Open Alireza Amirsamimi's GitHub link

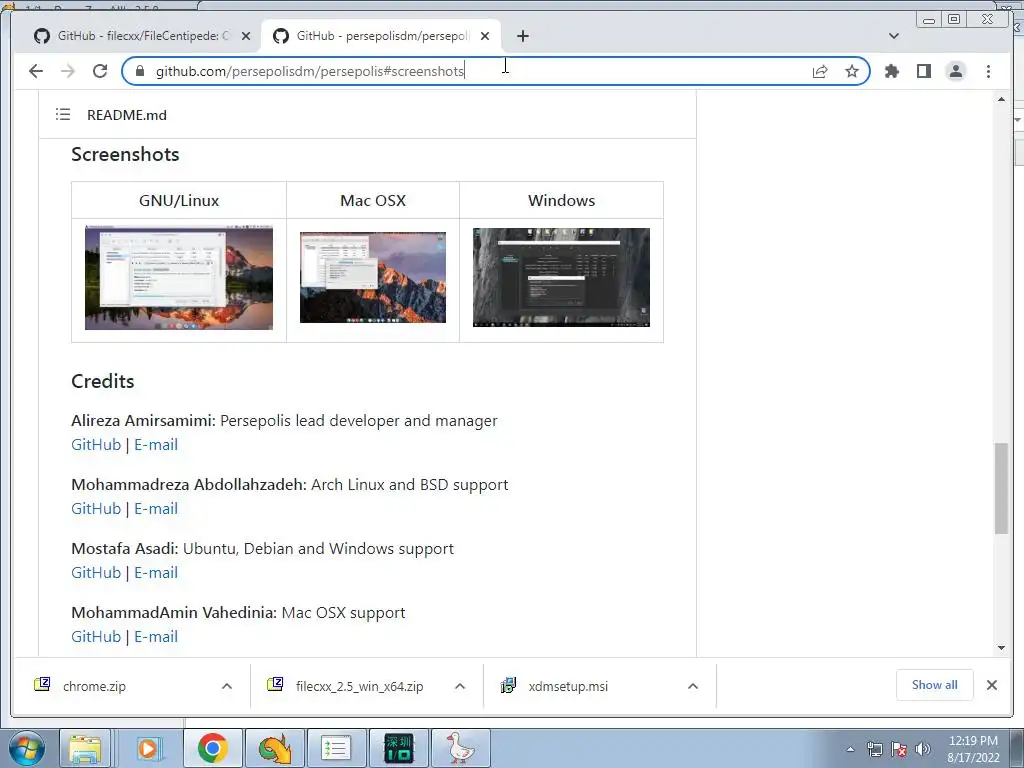pos(96,445)
